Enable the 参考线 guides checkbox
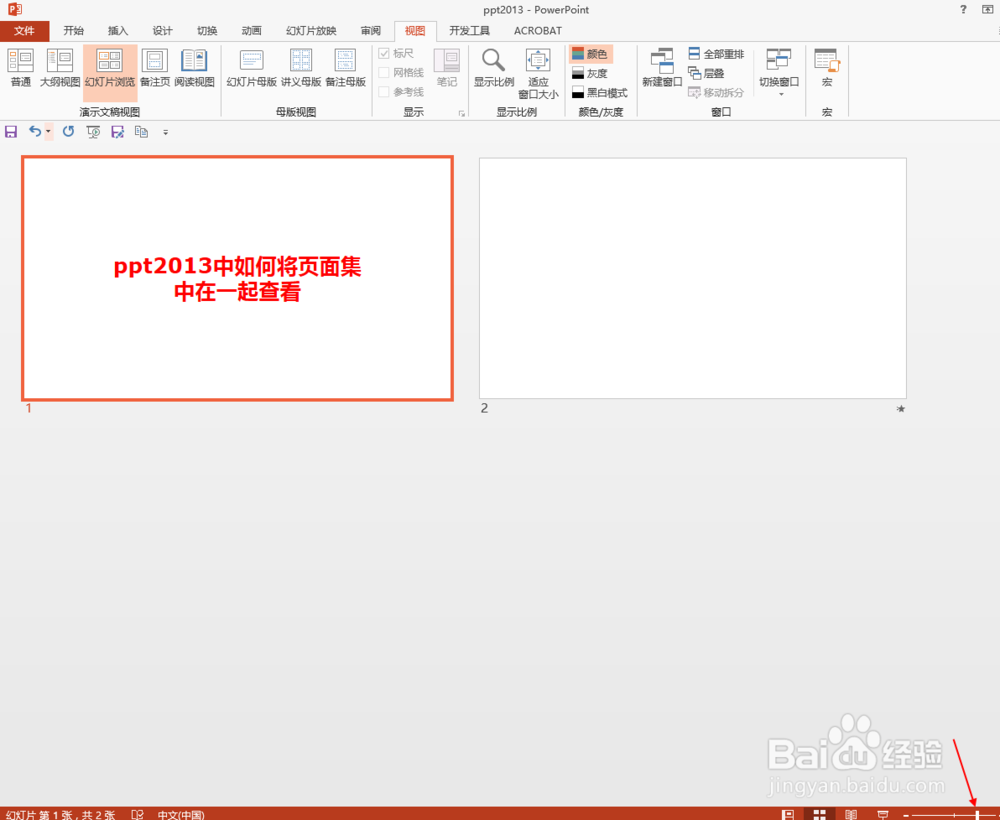The width and height of the screenshot is (1000, 820). (386, 91)
